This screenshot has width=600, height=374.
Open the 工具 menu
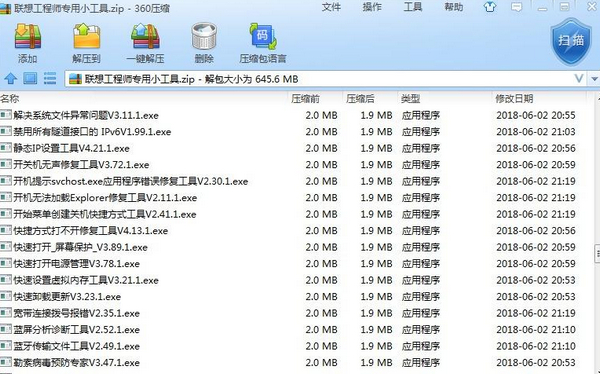tap(413, 7)
